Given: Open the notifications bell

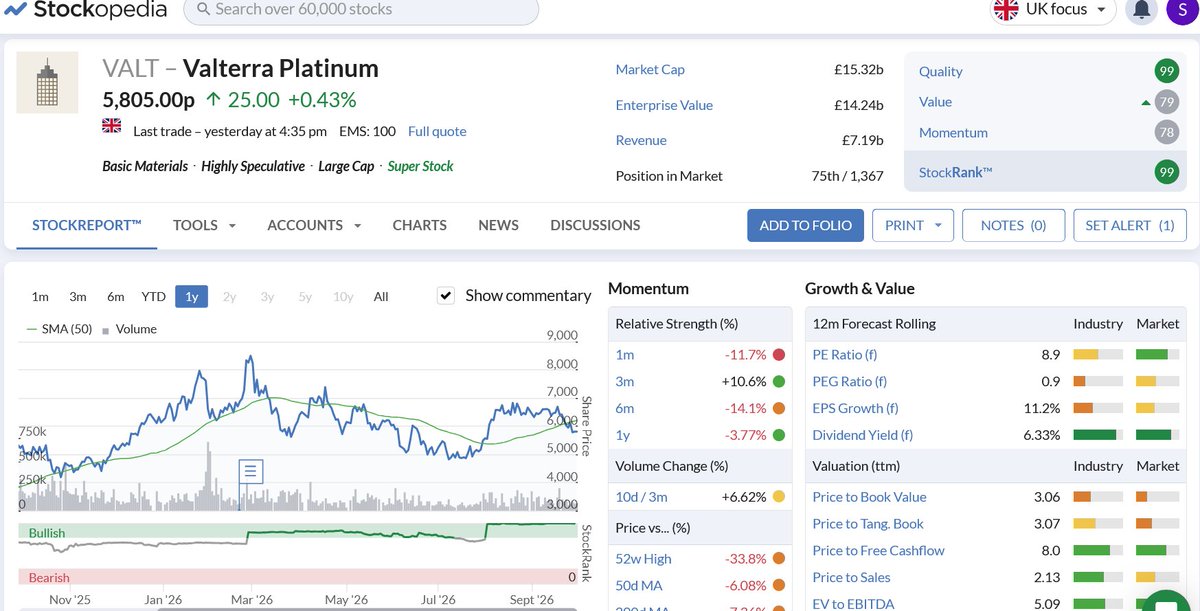Looking at the screenshot, I should click(1140, 10).
